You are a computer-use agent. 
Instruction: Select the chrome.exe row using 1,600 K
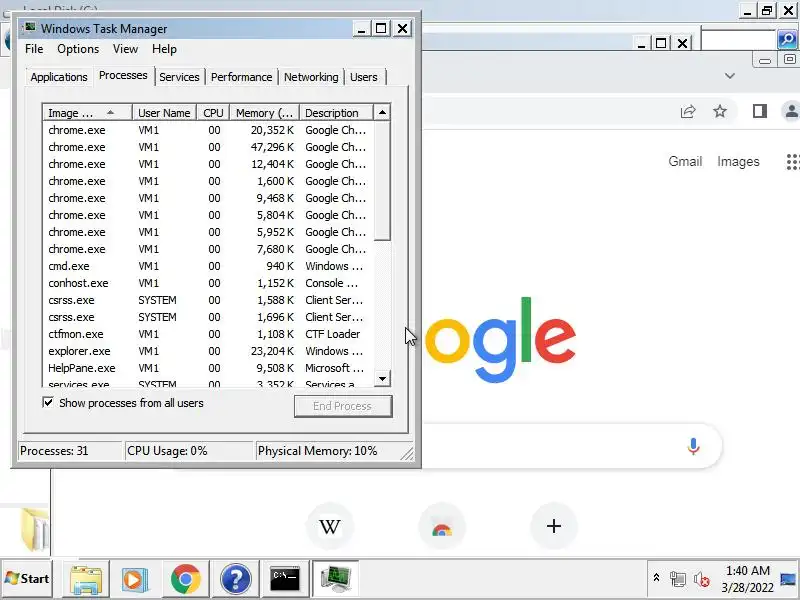click(208, 181)
